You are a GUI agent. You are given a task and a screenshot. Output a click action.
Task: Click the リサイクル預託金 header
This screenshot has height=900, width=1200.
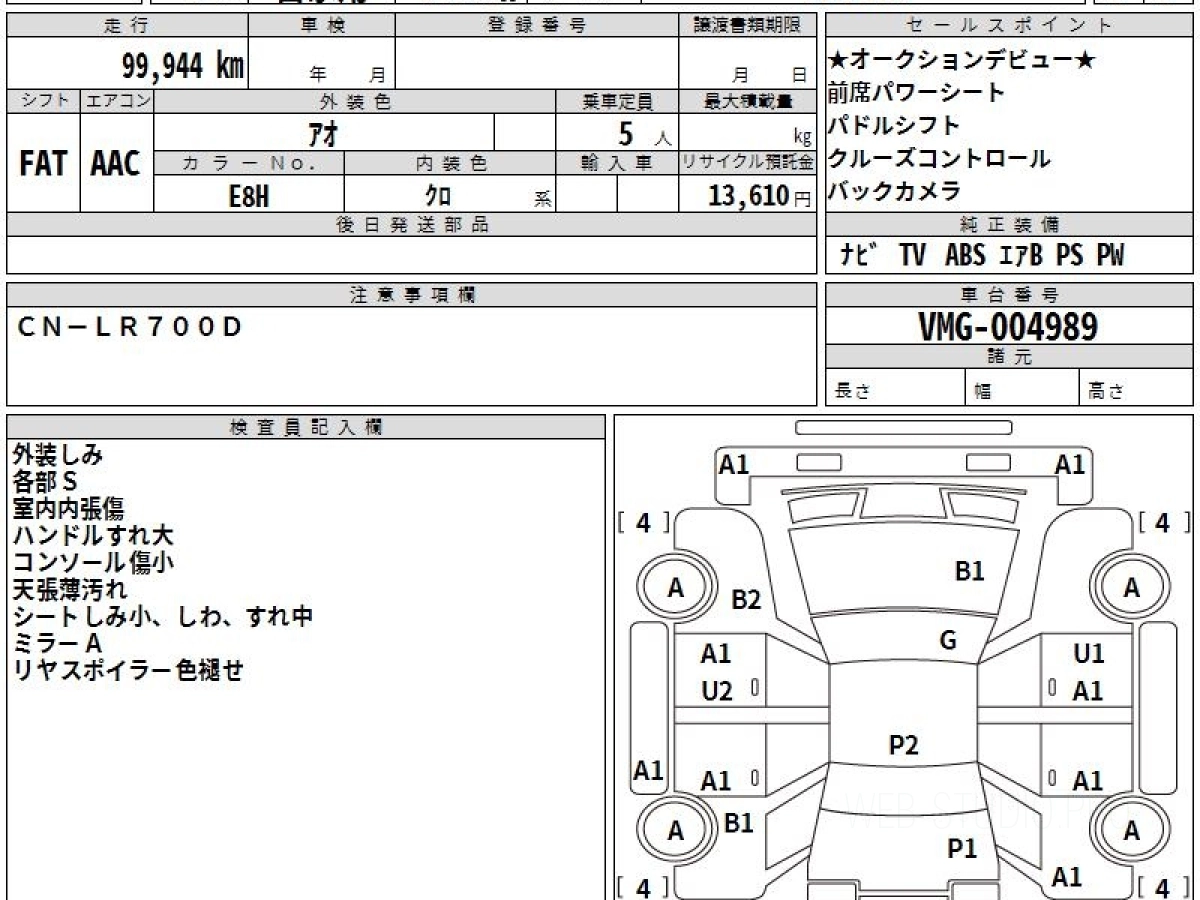(748, 162)
